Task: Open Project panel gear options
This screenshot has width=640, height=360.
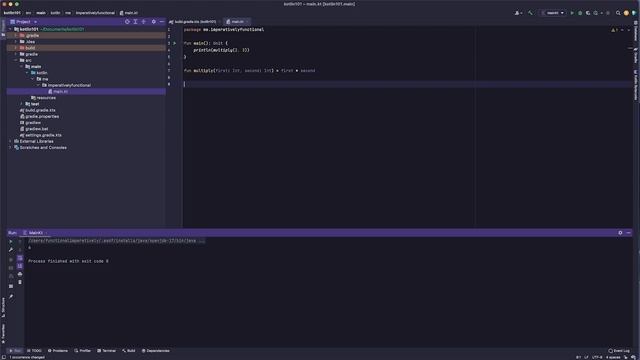Action: click(153, 22)
